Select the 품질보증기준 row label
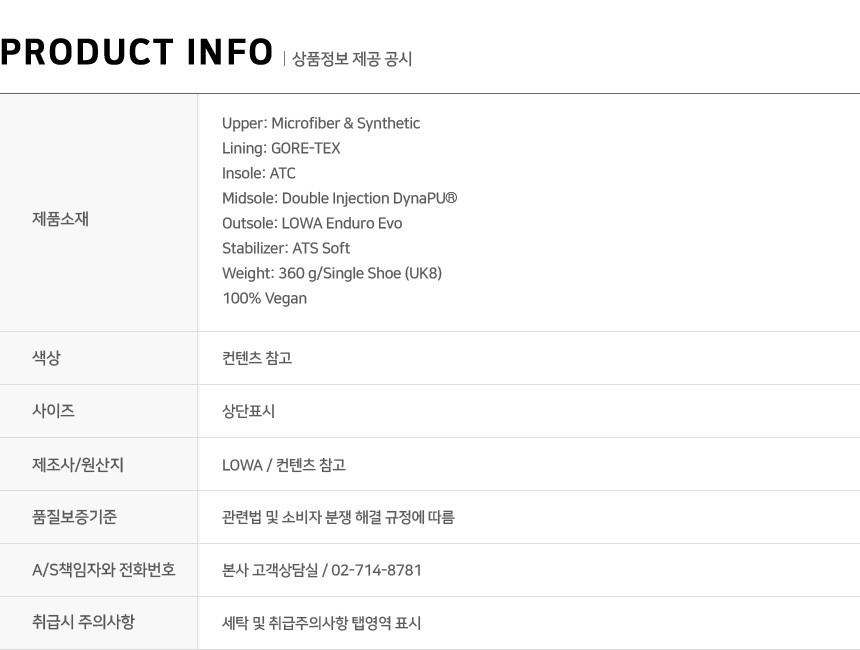Screen dimensions: 860x650 pyautogui.click(x=74, y=517)
